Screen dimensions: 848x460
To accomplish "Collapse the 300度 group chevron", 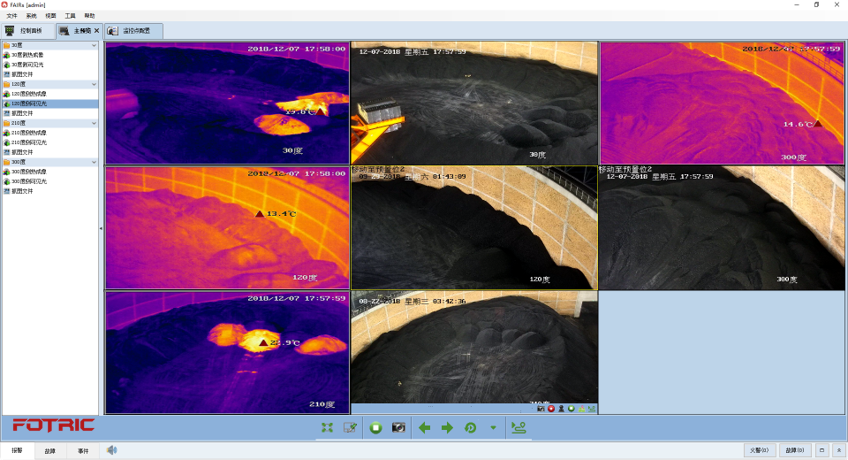I will [94, 162].
